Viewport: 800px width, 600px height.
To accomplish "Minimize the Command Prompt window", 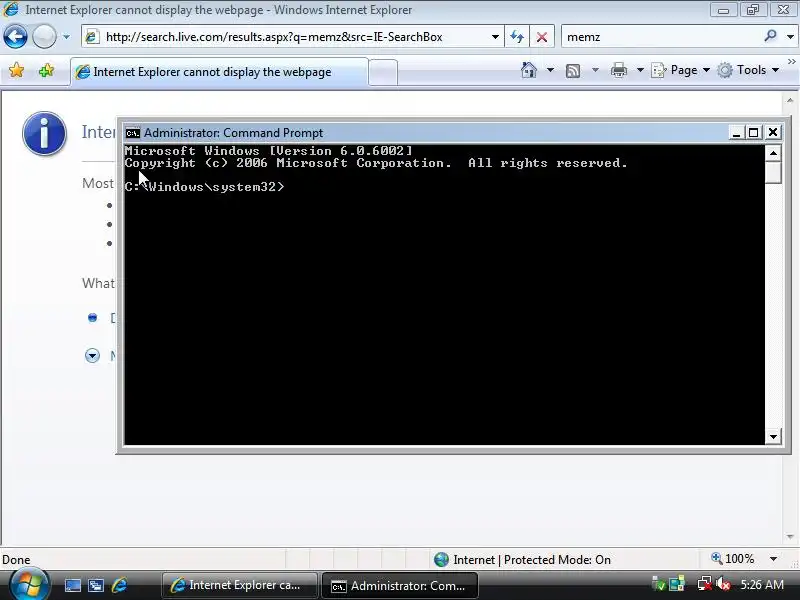I will [x=736, y=133].
